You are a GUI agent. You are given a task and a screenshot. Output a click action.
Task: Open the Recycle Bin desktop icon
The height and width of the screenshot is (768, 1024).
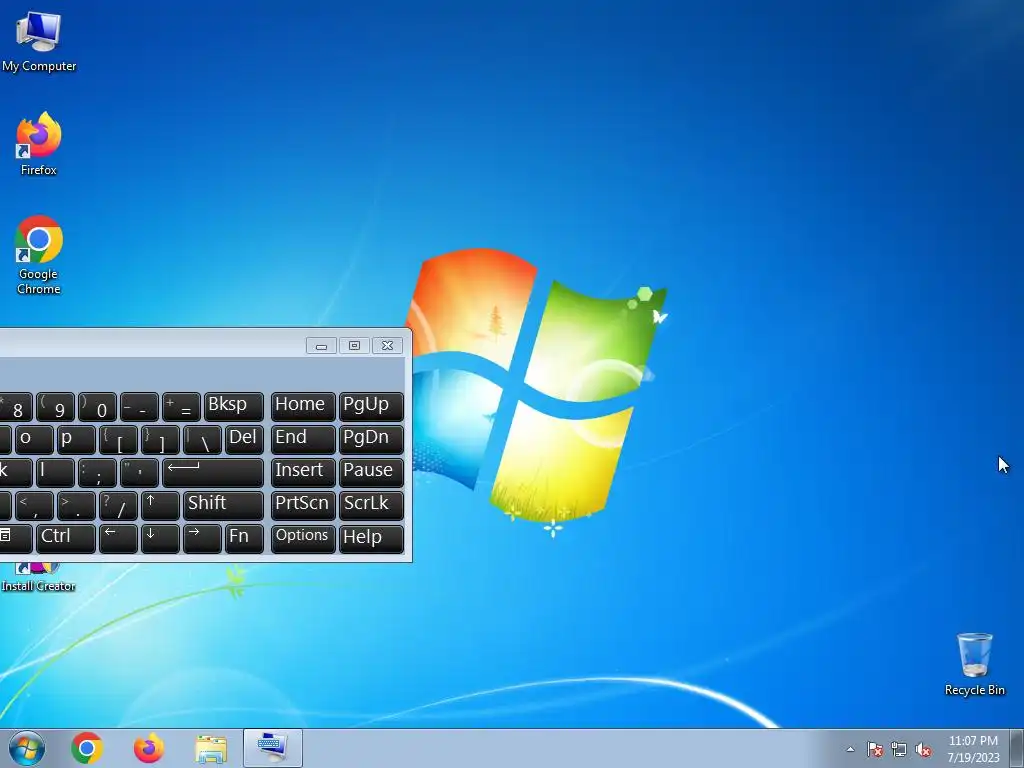click(x=974, y=664)
